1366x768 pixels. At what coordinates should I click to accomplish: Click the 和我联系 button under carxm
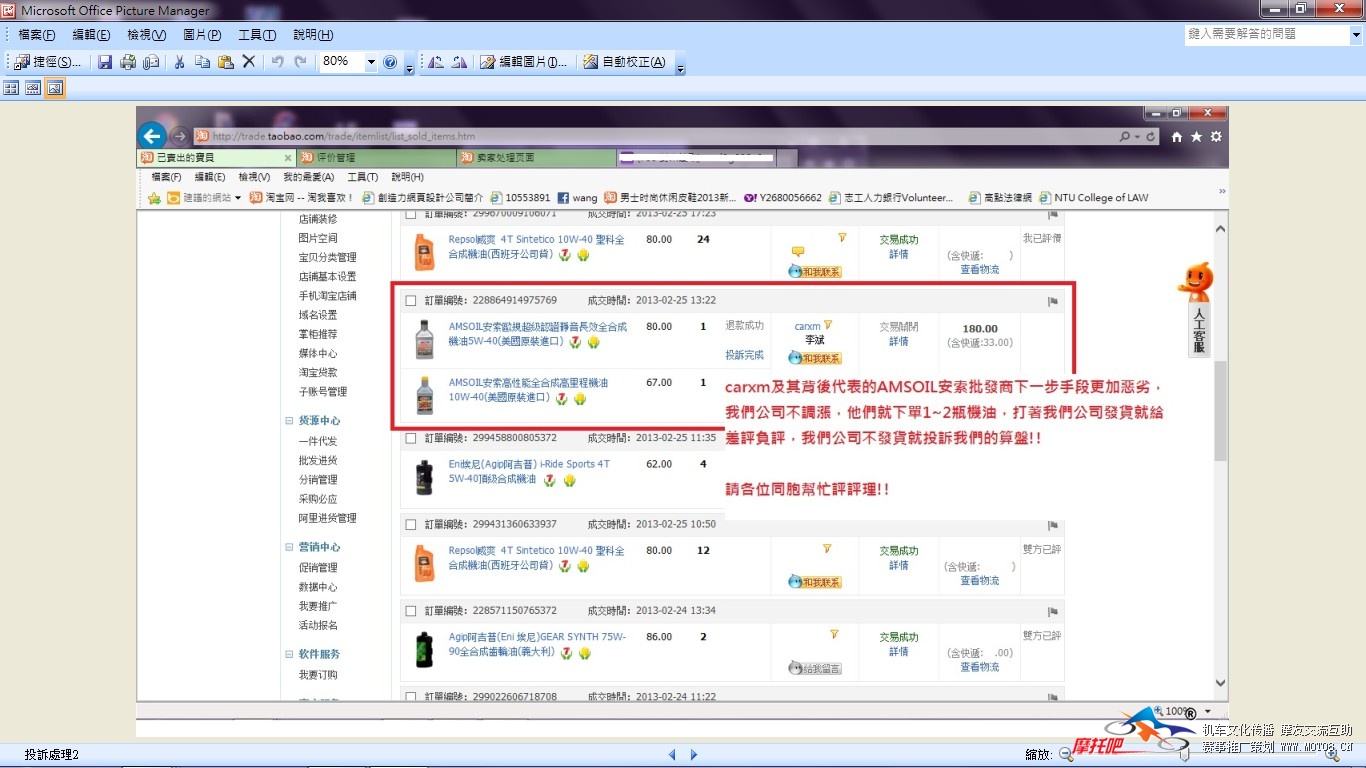point(815,358)
